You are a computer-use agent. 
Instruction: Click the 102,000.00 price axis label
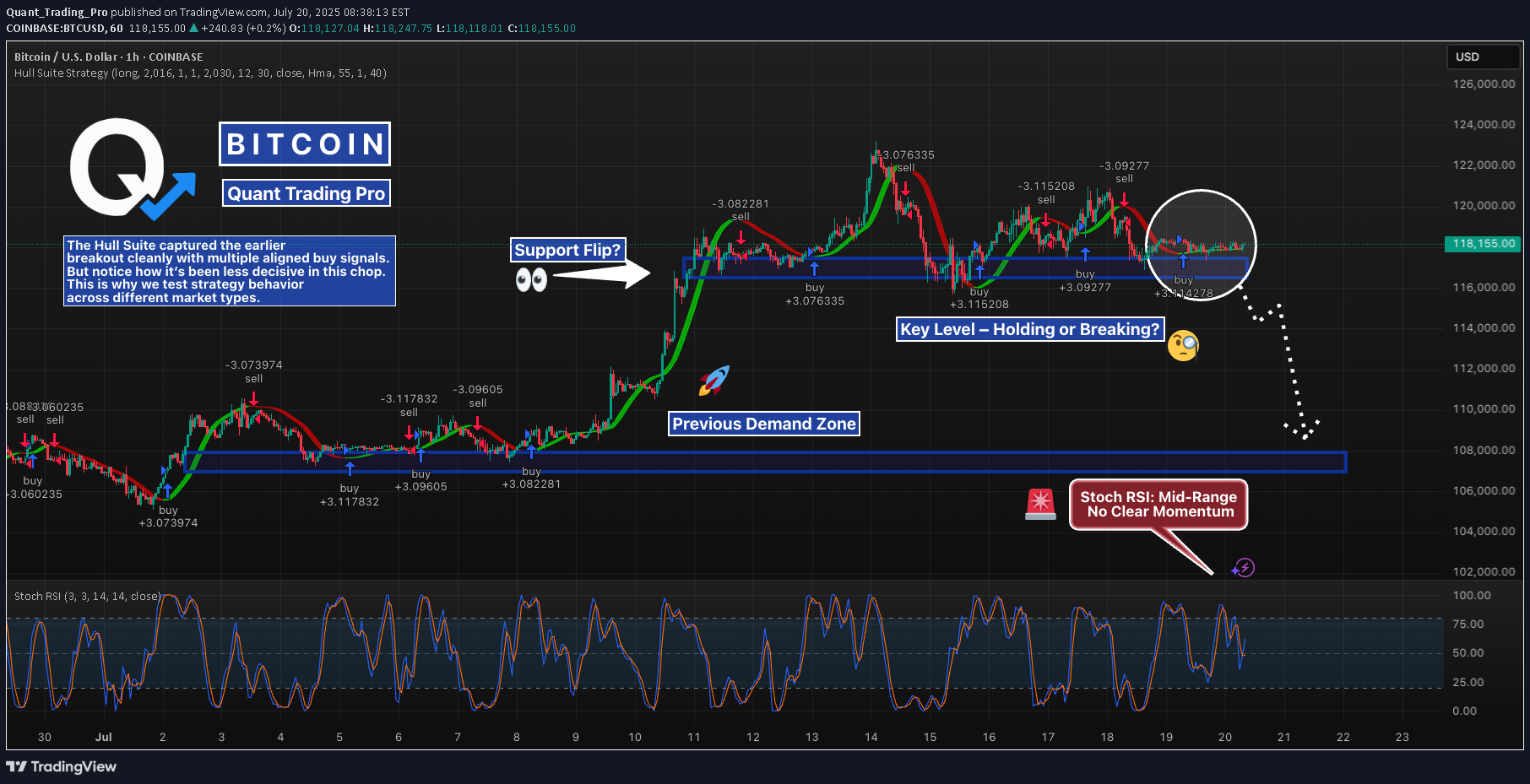[x=1484, y=571]
